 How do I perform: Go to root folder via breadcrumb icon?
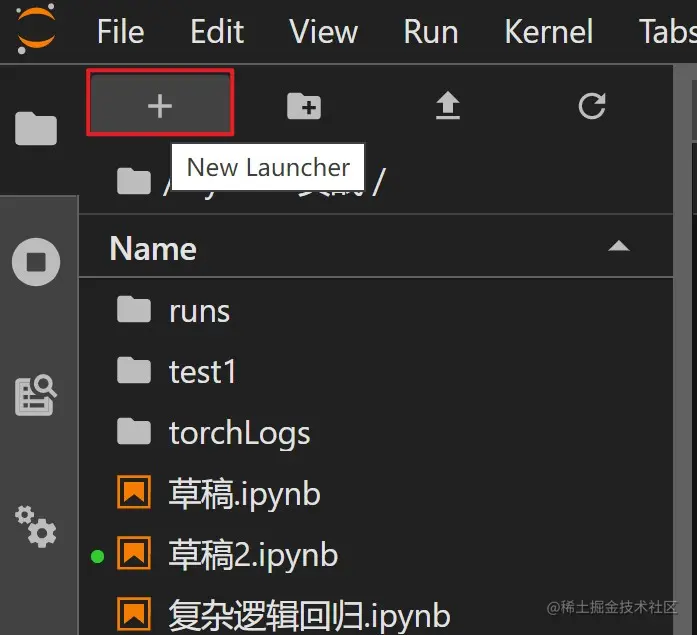tap(134, 181)
